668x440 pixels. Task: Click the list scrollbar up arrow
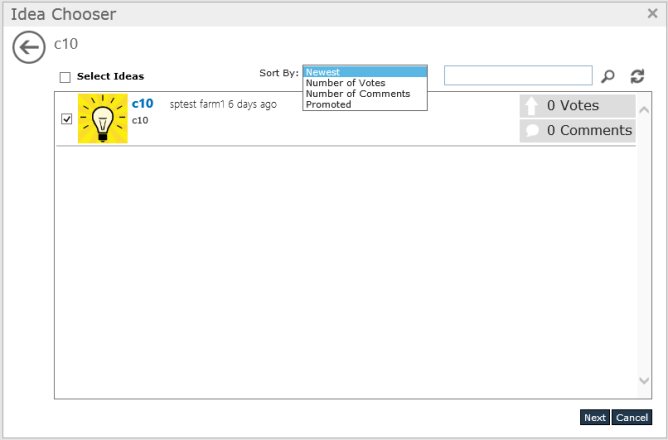tap(644, 110)
